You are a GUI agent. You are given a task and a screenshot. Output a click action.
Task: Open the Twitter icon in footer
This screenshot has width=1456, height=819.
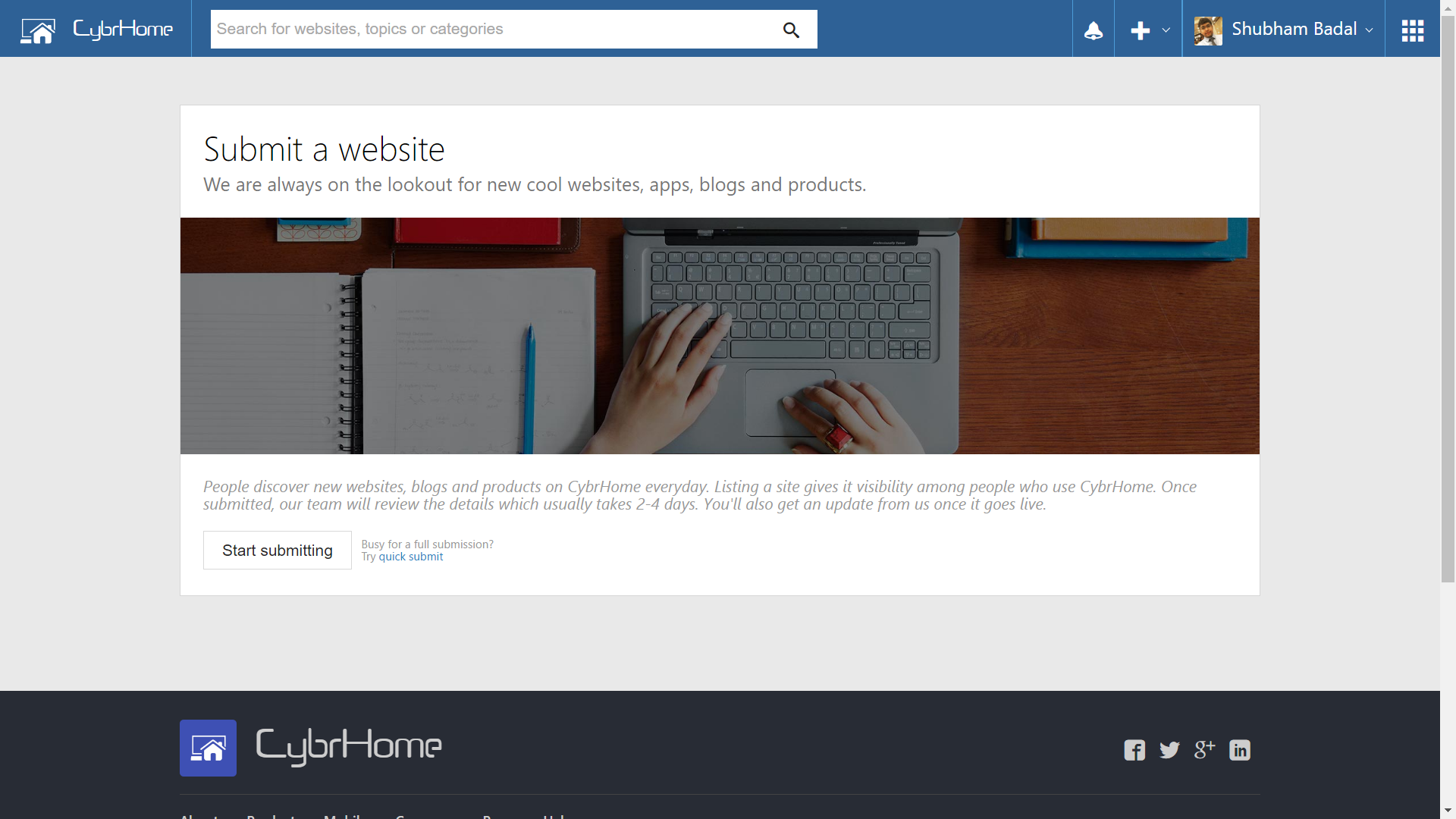pos(1169,750)
